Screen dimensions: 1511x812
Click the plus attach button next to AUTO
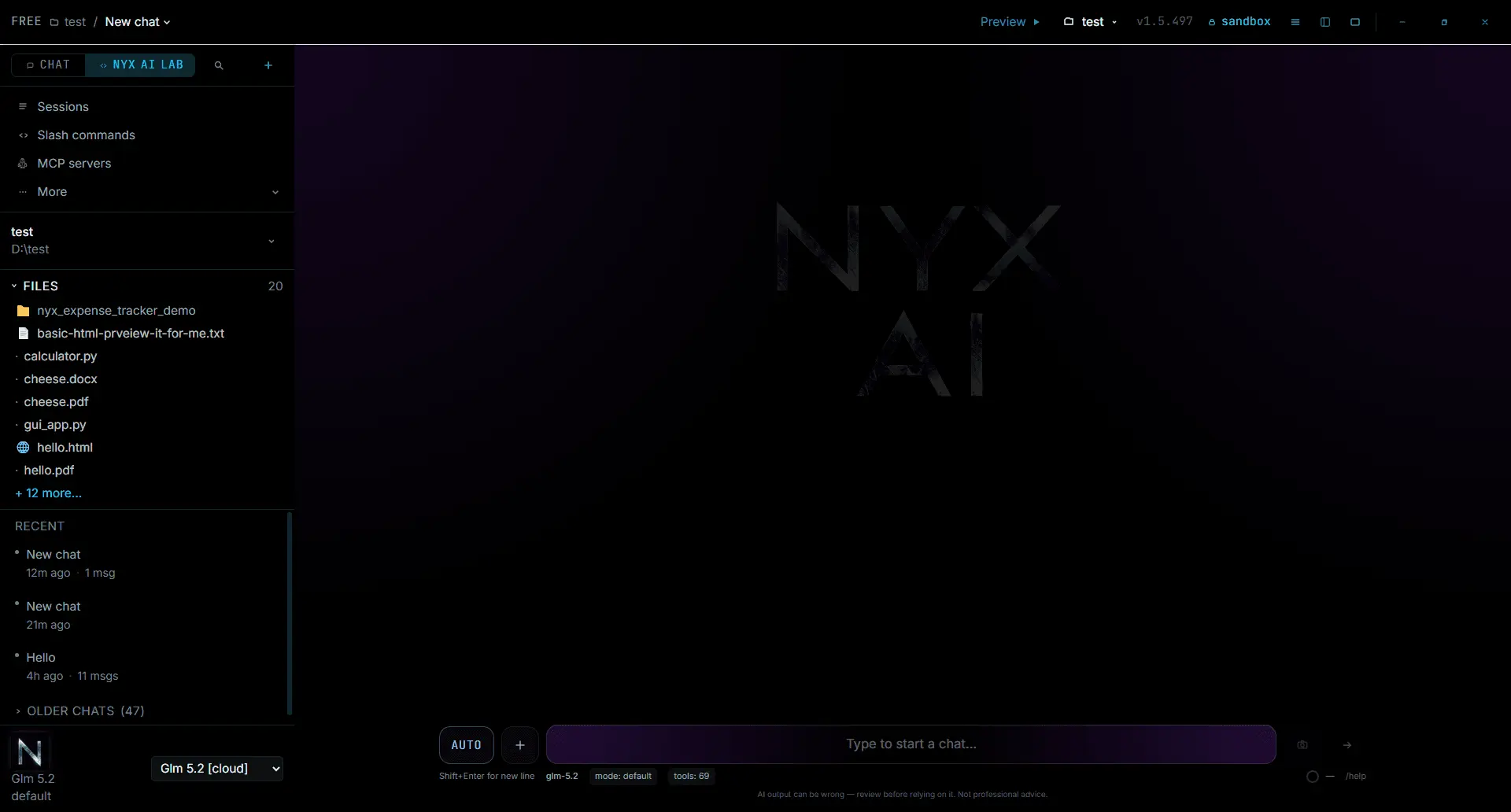coord(520,745)
